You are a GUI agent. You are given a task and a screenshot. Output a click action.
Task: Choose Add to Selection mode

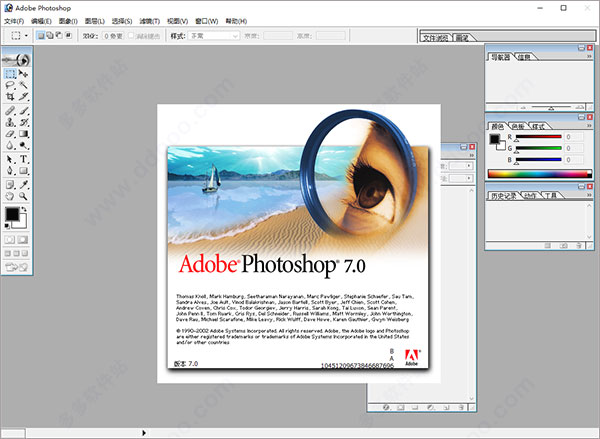(50, 36)
